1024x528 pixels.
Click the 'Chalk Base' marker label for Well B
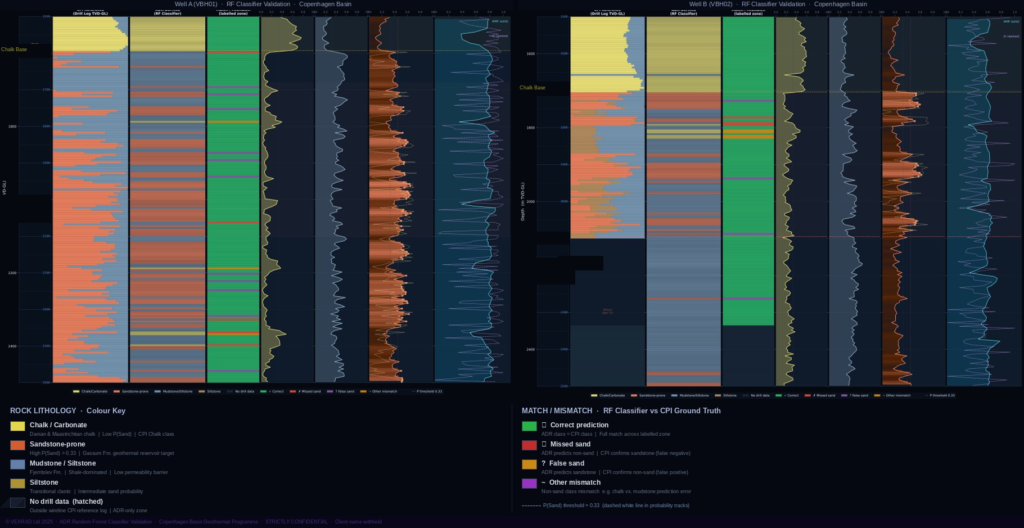pyautogui.click(x=532, y=87)
